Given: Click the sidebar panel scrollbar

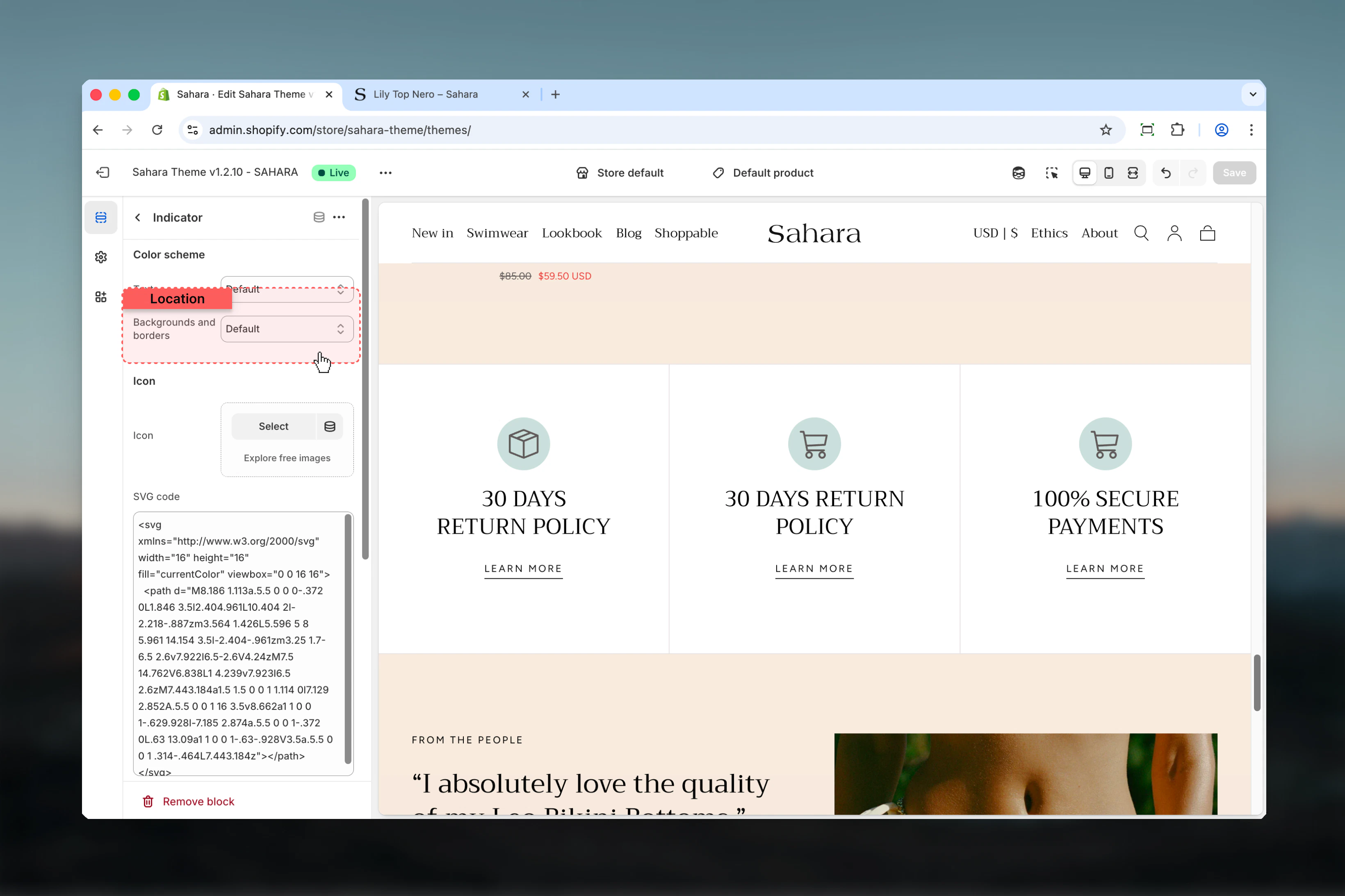Looking at the screenshot, I should point(365,379).
